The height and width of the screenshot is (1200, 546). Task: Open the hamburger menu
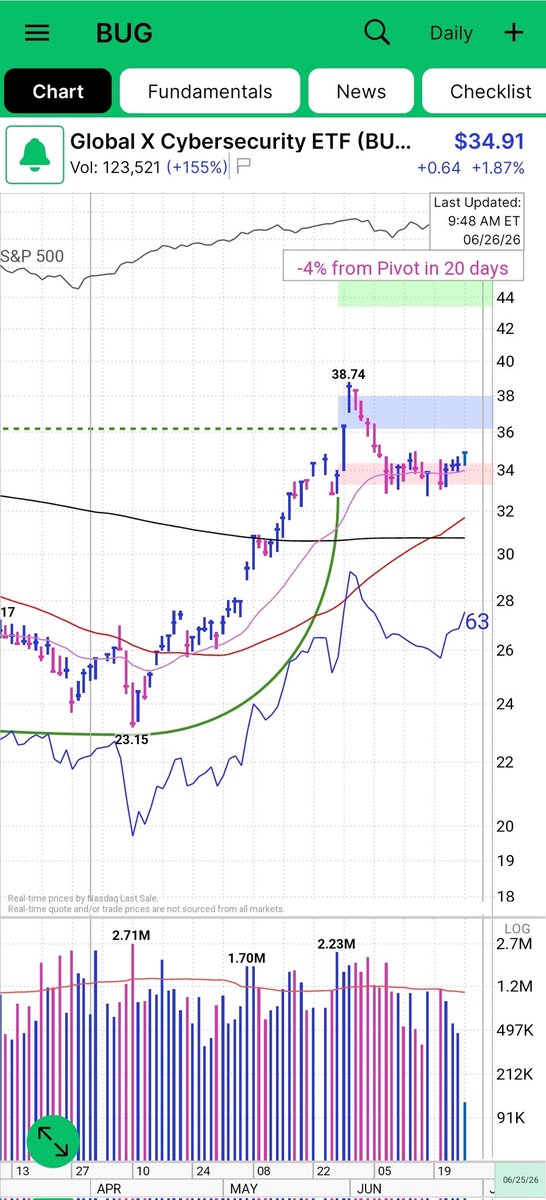(x=37, y=32)
